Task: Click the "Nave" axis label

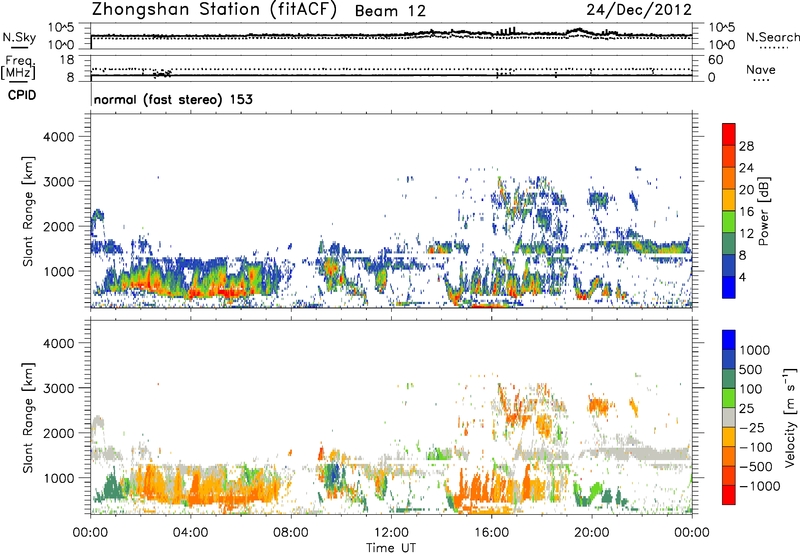Action: coord(761,69)
